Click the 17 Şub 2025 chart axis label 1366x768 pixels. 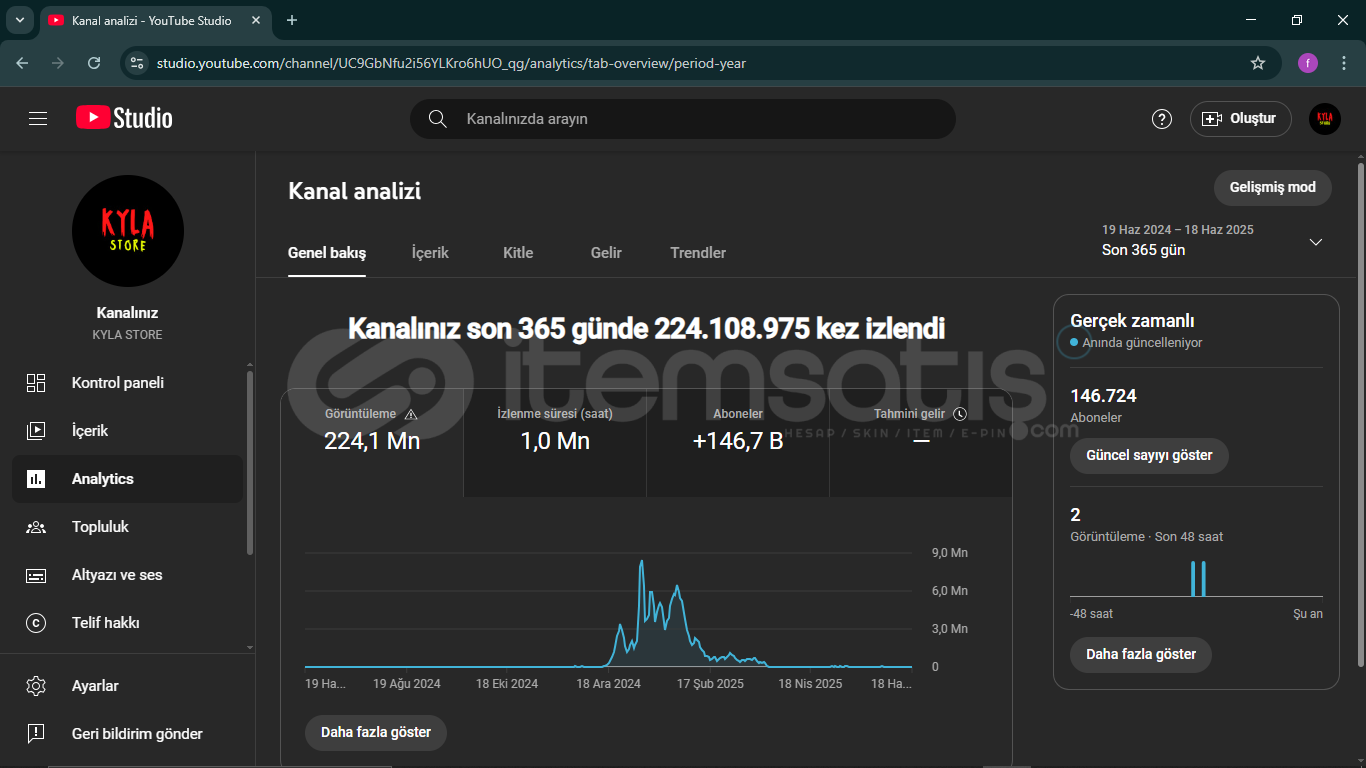coord(710,684)
